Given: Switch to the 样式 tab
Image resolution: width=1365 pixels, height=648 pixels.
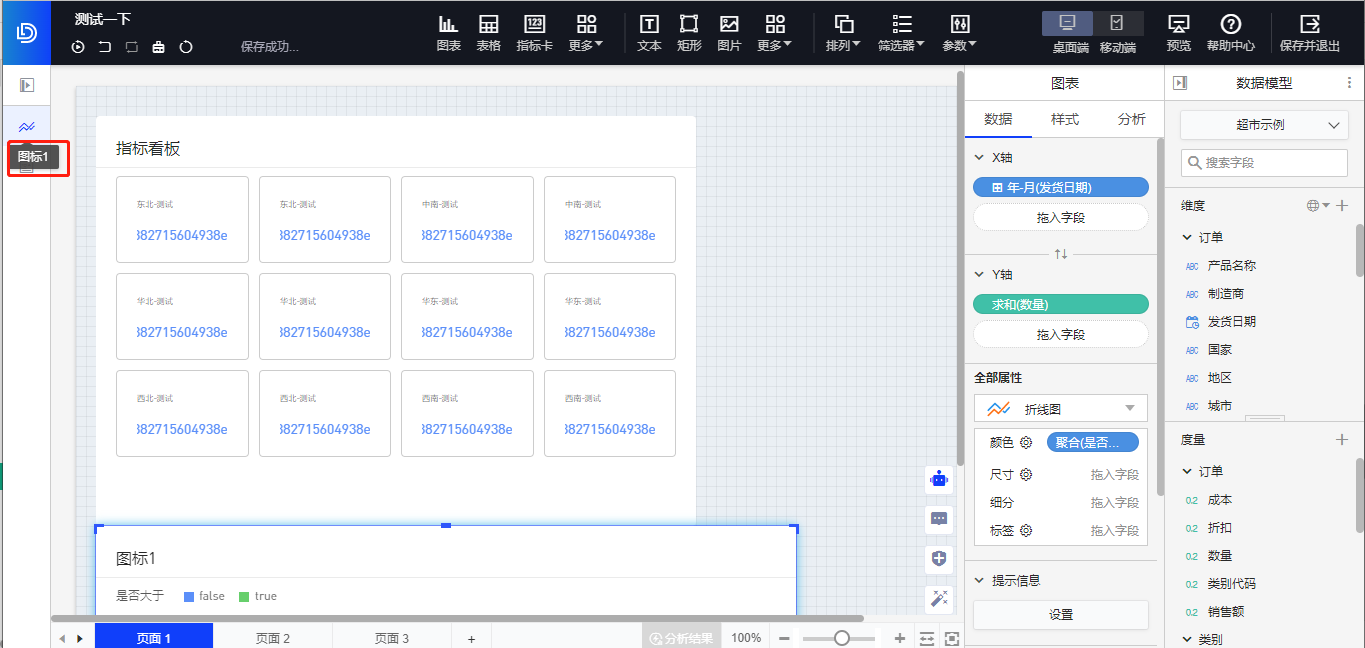Looking at the screenshot, I should [x=1064, y=119].
